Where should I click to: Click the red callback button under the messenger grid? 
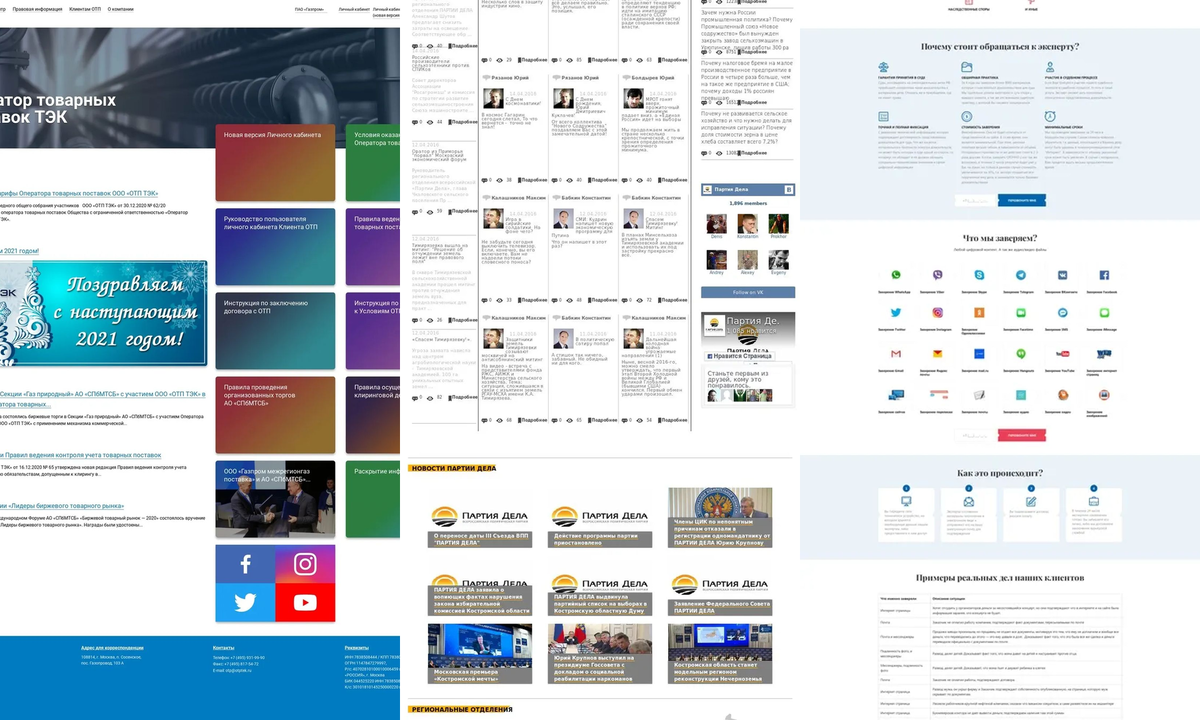1022,435
